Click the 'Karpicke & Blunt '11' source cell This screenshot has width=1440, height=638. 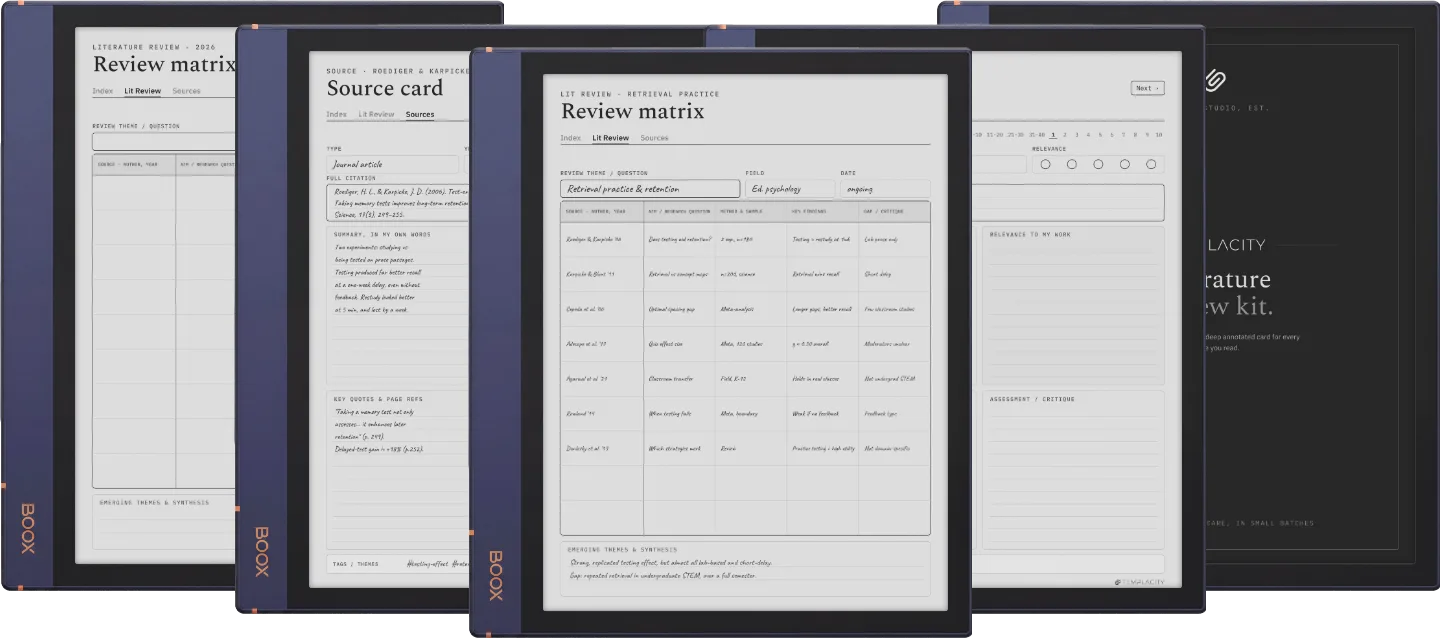602,274
